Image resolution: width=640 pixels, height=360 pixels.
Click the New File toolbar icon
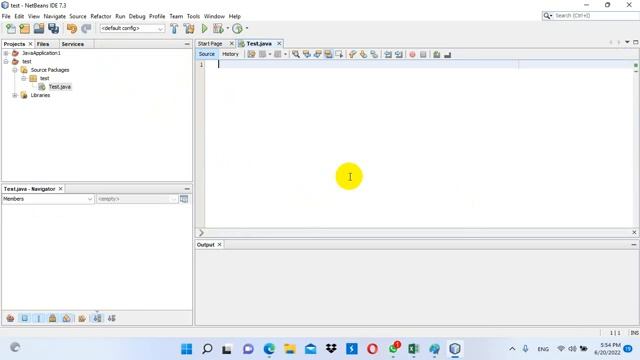coord(11,29)
